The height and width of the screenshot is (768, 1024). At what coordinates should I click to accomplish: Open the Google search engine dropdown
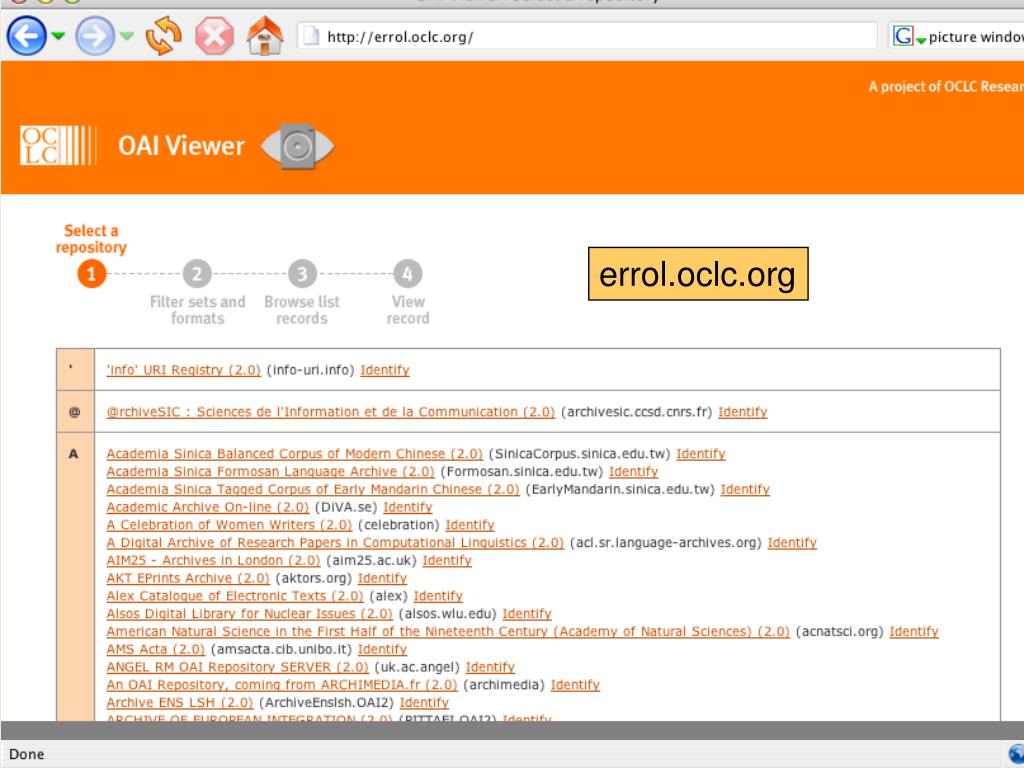[x=909, y=36]
